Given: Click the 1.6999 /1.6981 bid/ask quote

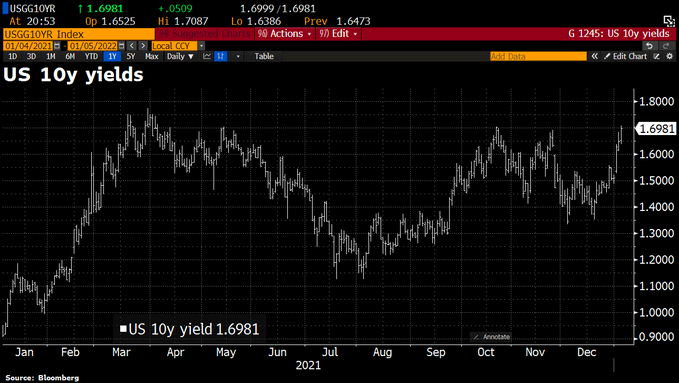Looking at the screenshot, I should click(278, 8).
